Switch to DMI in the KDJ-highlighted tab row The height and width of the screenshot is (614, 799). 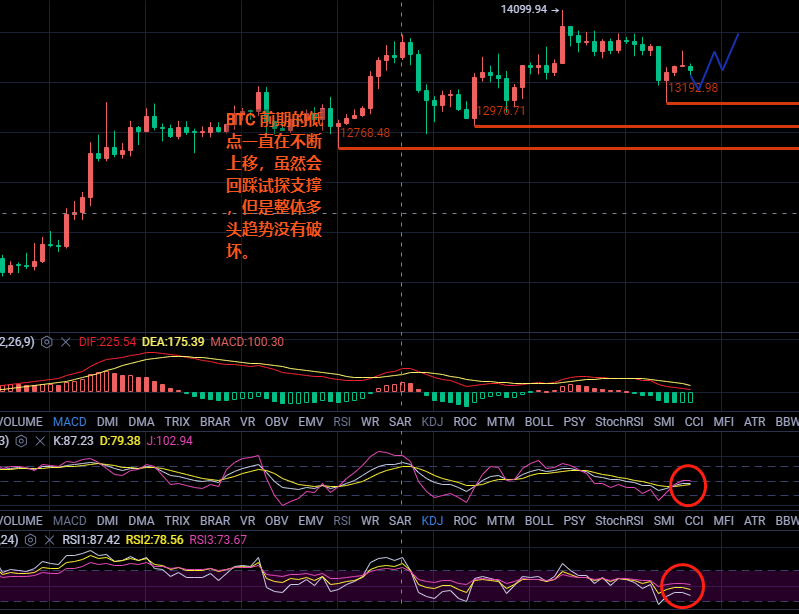point(108,521)
